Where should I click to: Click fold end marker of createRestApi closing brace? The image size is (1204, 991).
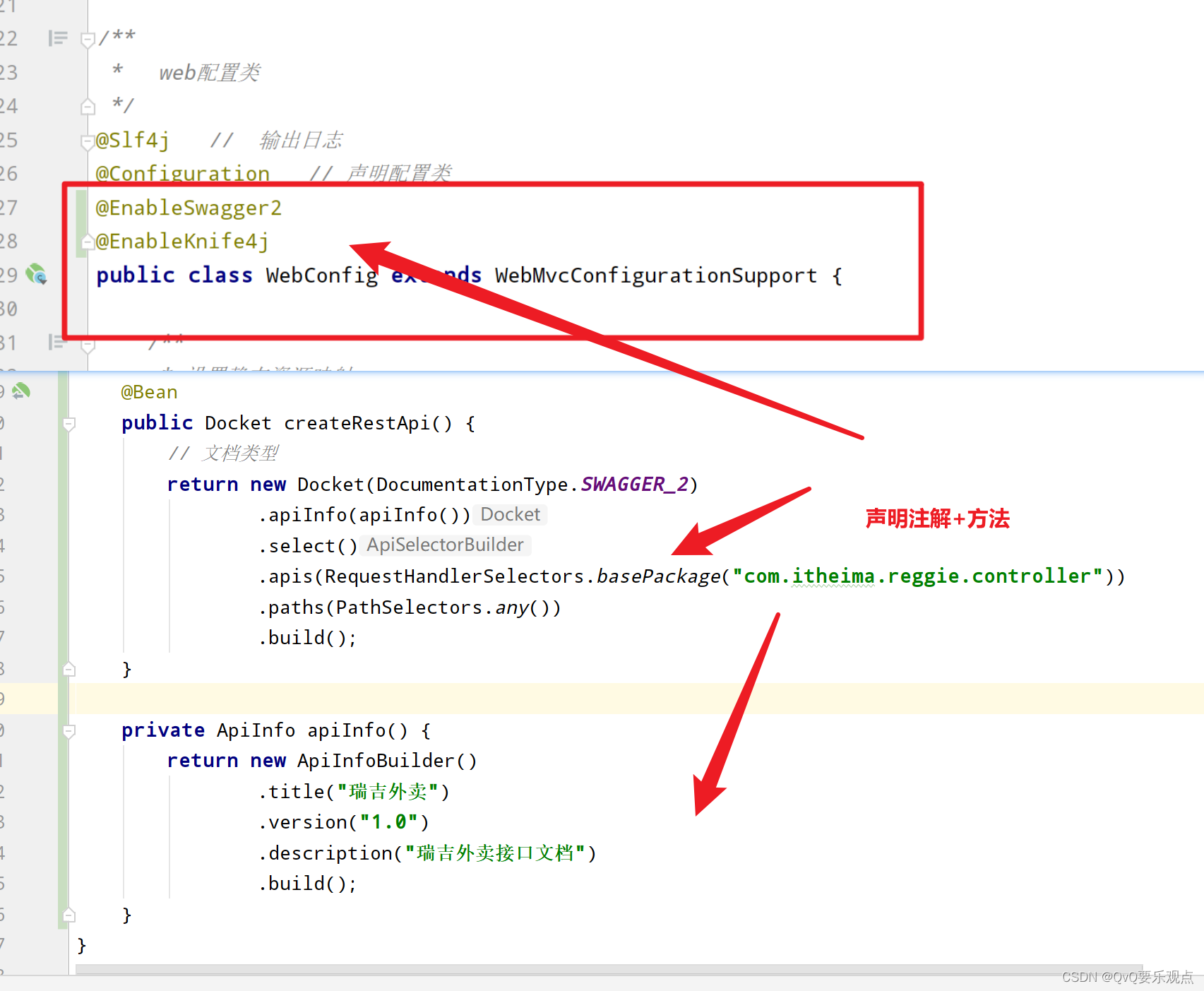69,669
